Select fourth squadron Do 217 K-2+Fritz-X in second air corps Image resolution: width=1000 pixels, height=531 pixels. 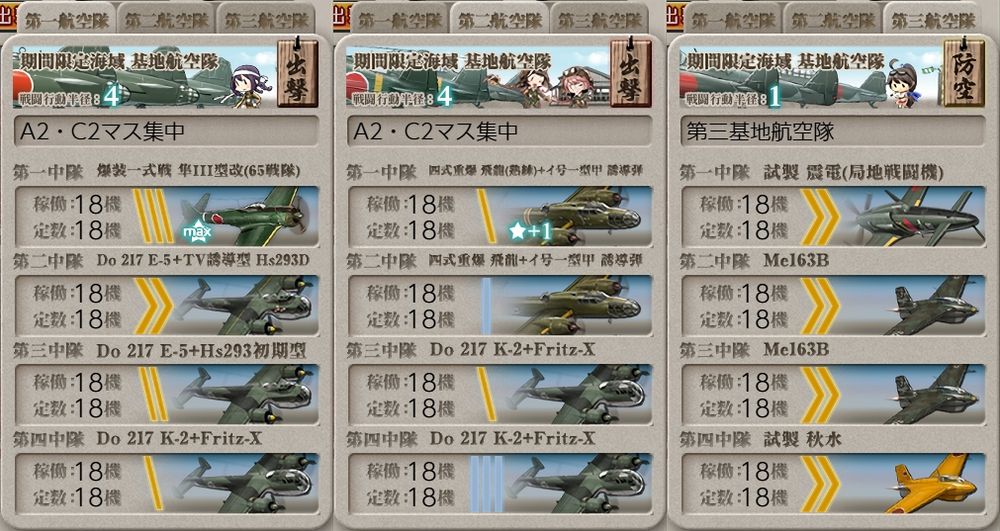pyautogui.click(x=499, y=484)
